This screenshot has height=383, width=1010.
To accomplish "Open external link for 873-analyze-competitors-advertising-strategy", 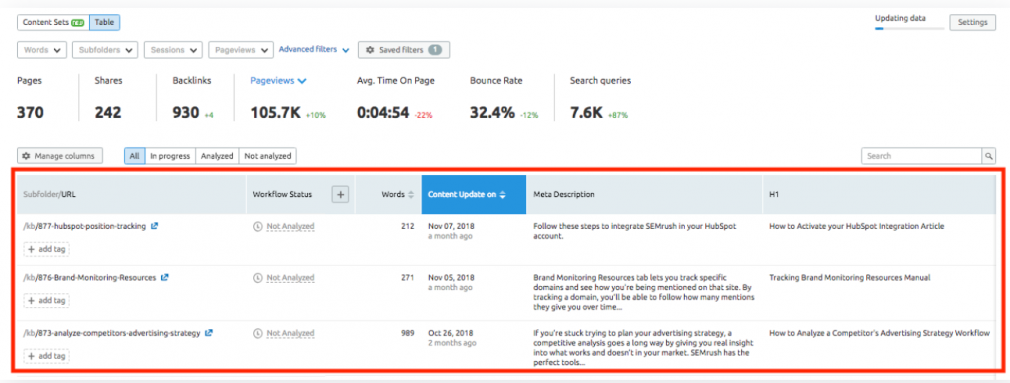I will (x=209, y=333).
